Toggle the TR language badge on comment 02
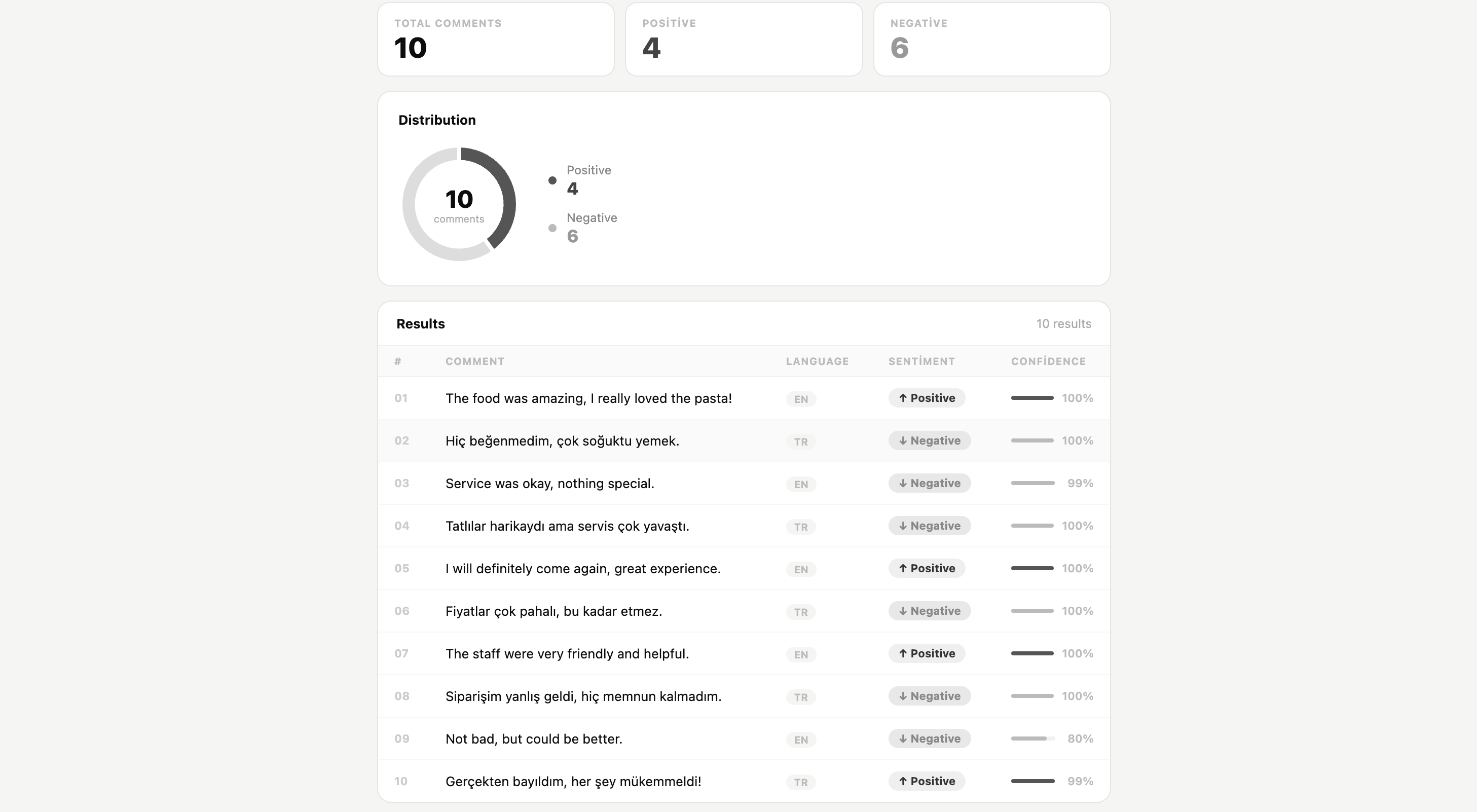The width and height of the screenshot is (1477, 812). tap(800, 441)
